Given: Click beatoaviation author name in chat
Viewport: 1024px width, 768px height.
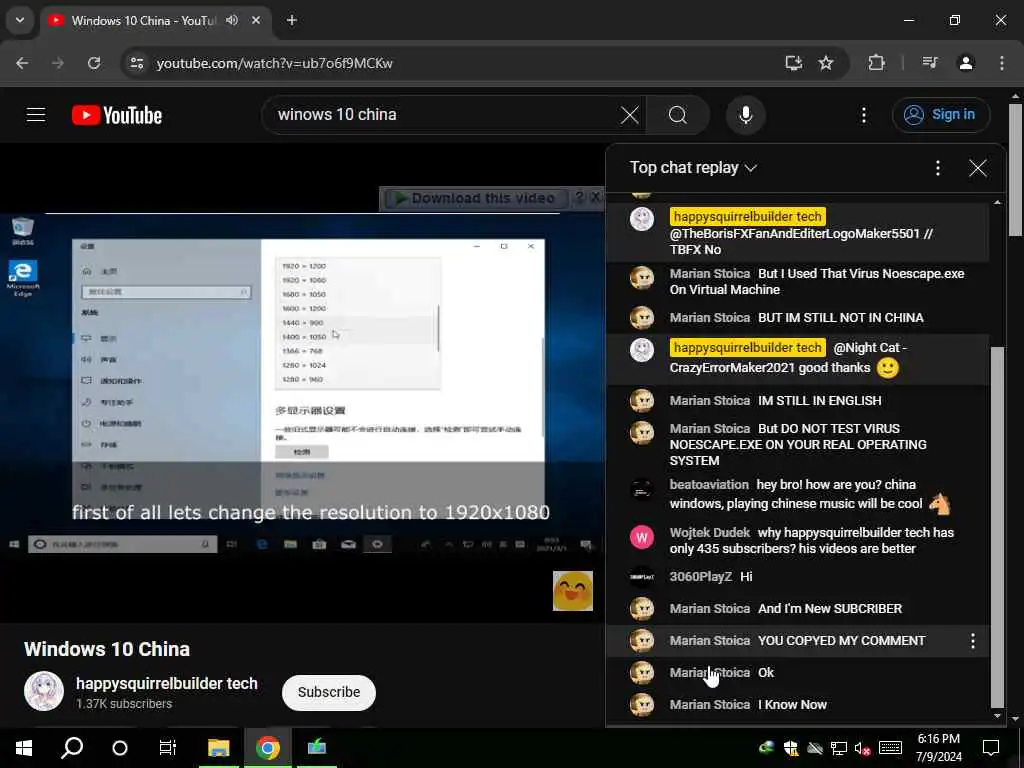Looking at the screenshot, I should click(x=709, y=485).
